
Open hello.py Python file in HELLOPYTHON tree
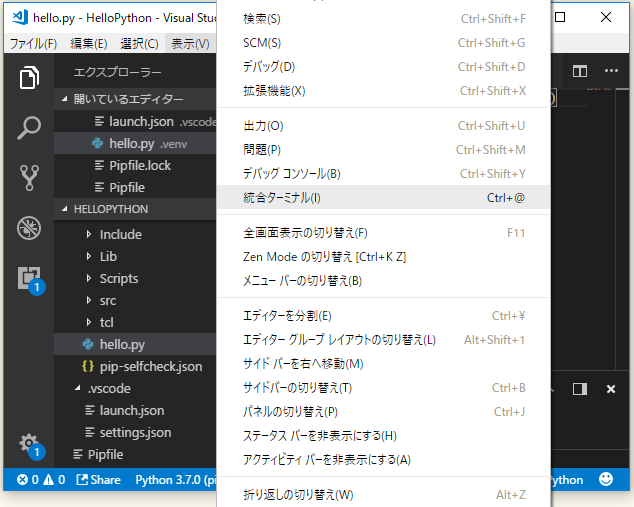135,344
